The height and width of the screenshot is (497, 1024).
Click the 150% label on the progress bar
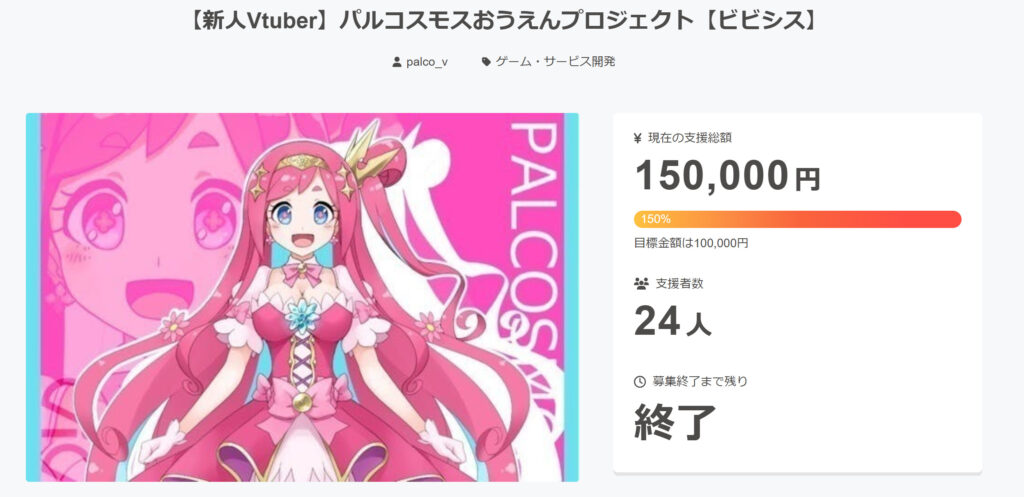(655, 219)
